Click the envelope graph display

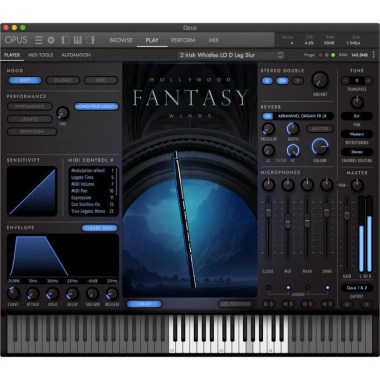pos(63,256)
